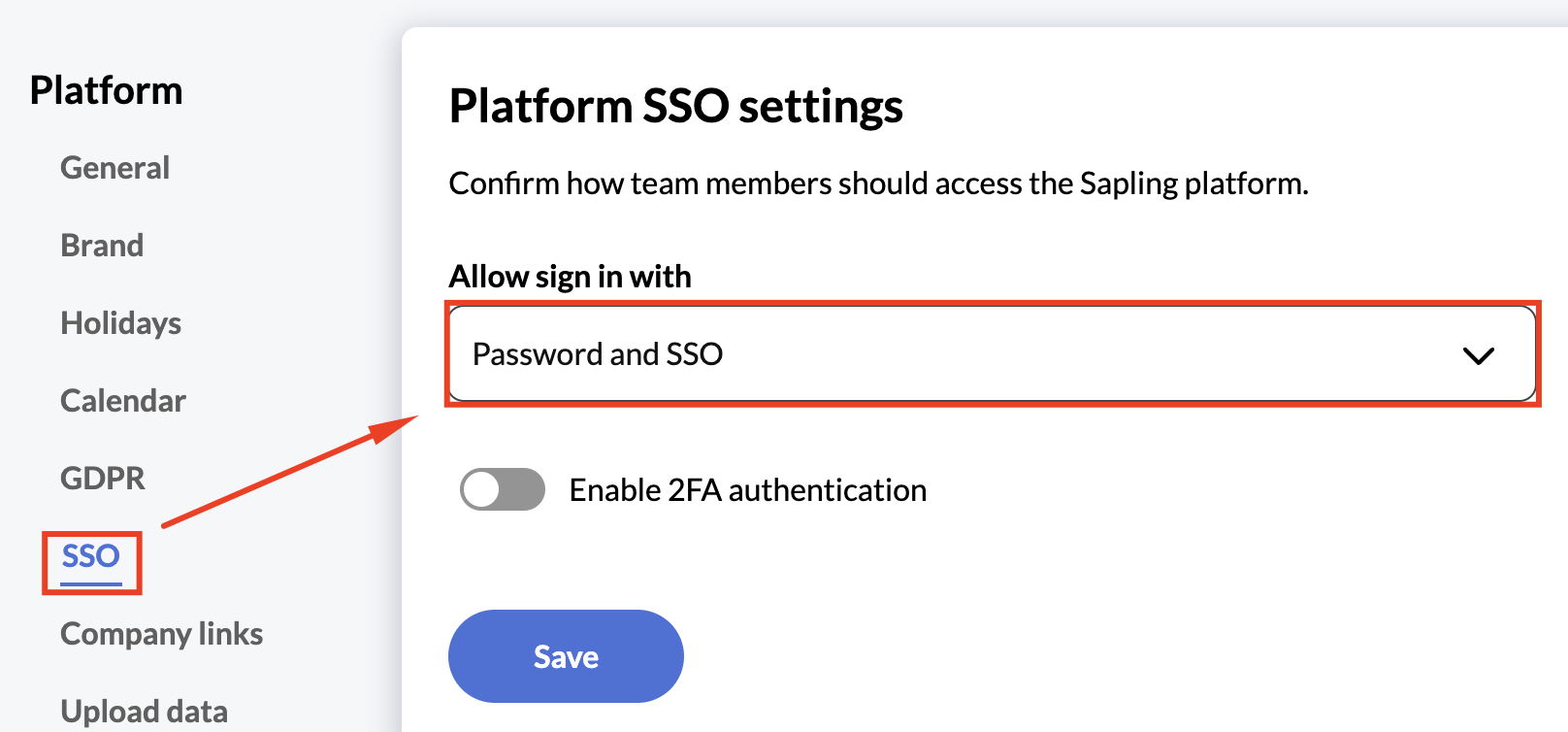Image resolution: width=1568 pixels, height=732 pixels.
Task: Go to the Brand settings section
Action: coord(102,246)
